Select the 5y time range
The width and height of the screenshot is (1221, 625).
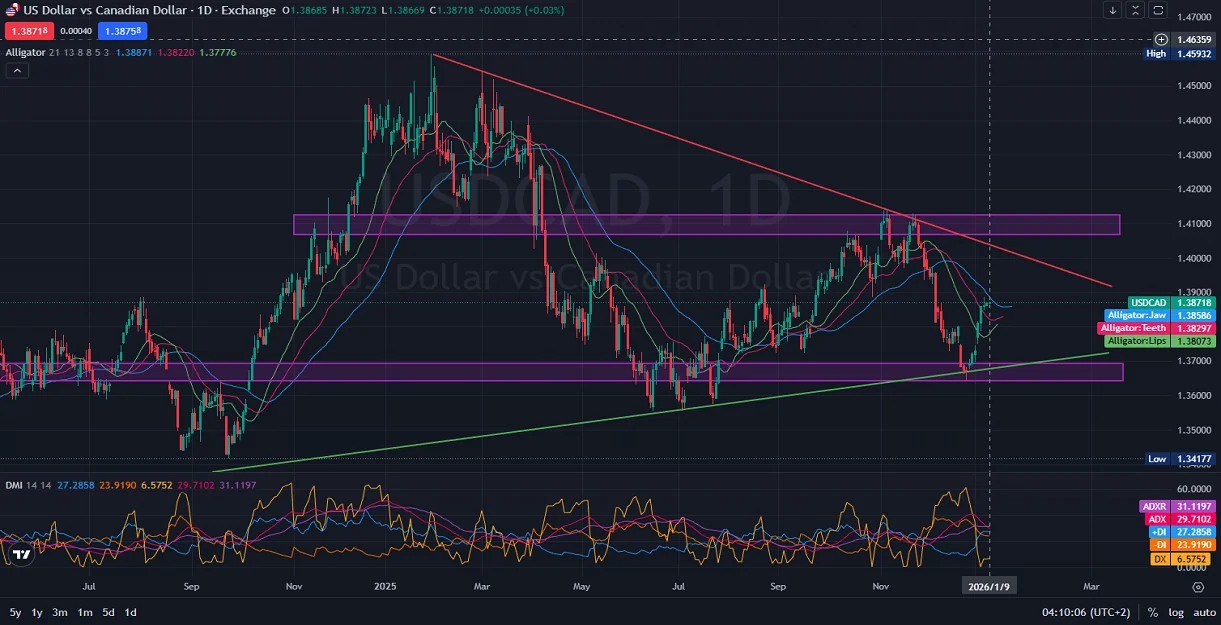(x=15, y=612)
